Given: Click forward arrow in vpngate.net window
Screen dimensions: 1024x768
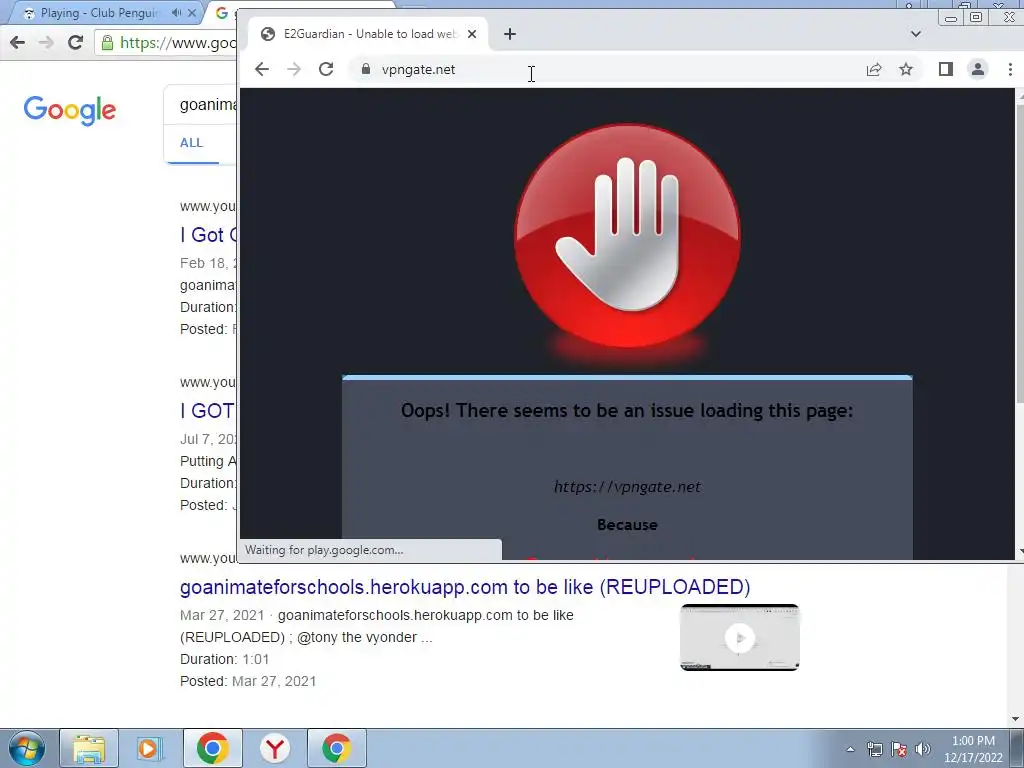Looking at the screenshot, I should point(294,69).
